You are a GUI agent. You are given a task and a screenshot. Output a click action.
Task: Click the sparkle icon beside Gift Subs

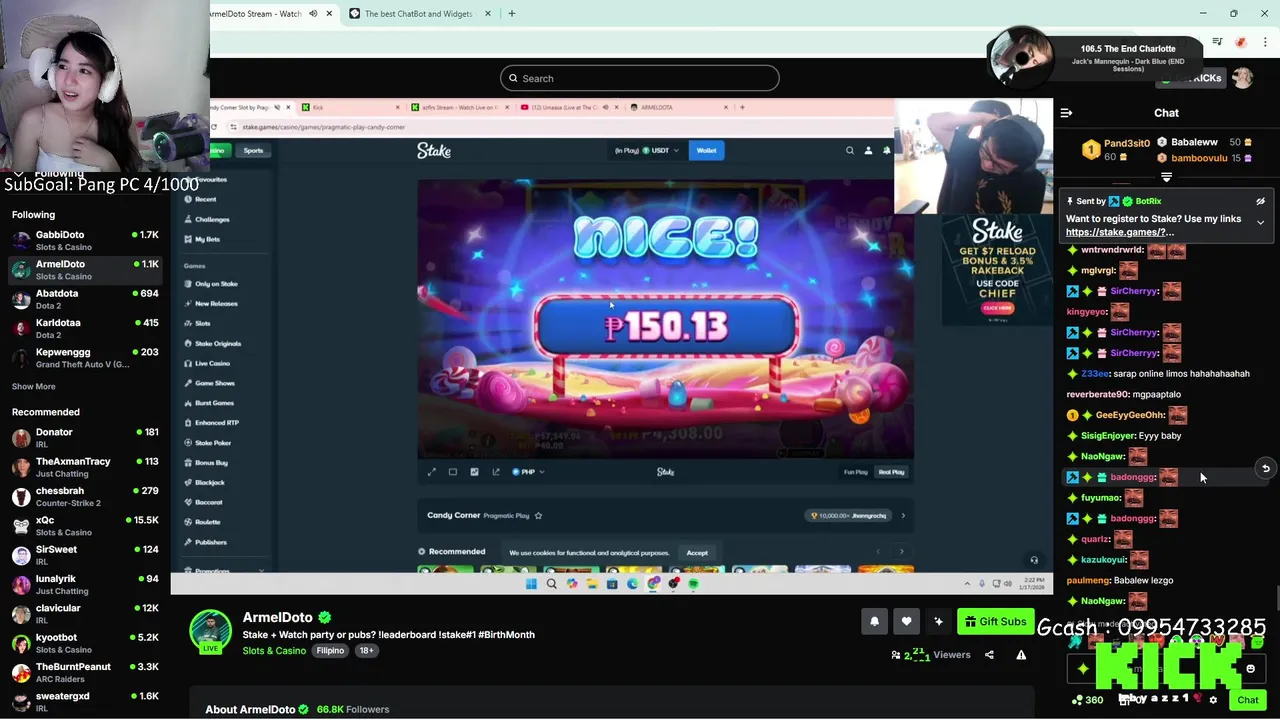click(x=938, y=621)
